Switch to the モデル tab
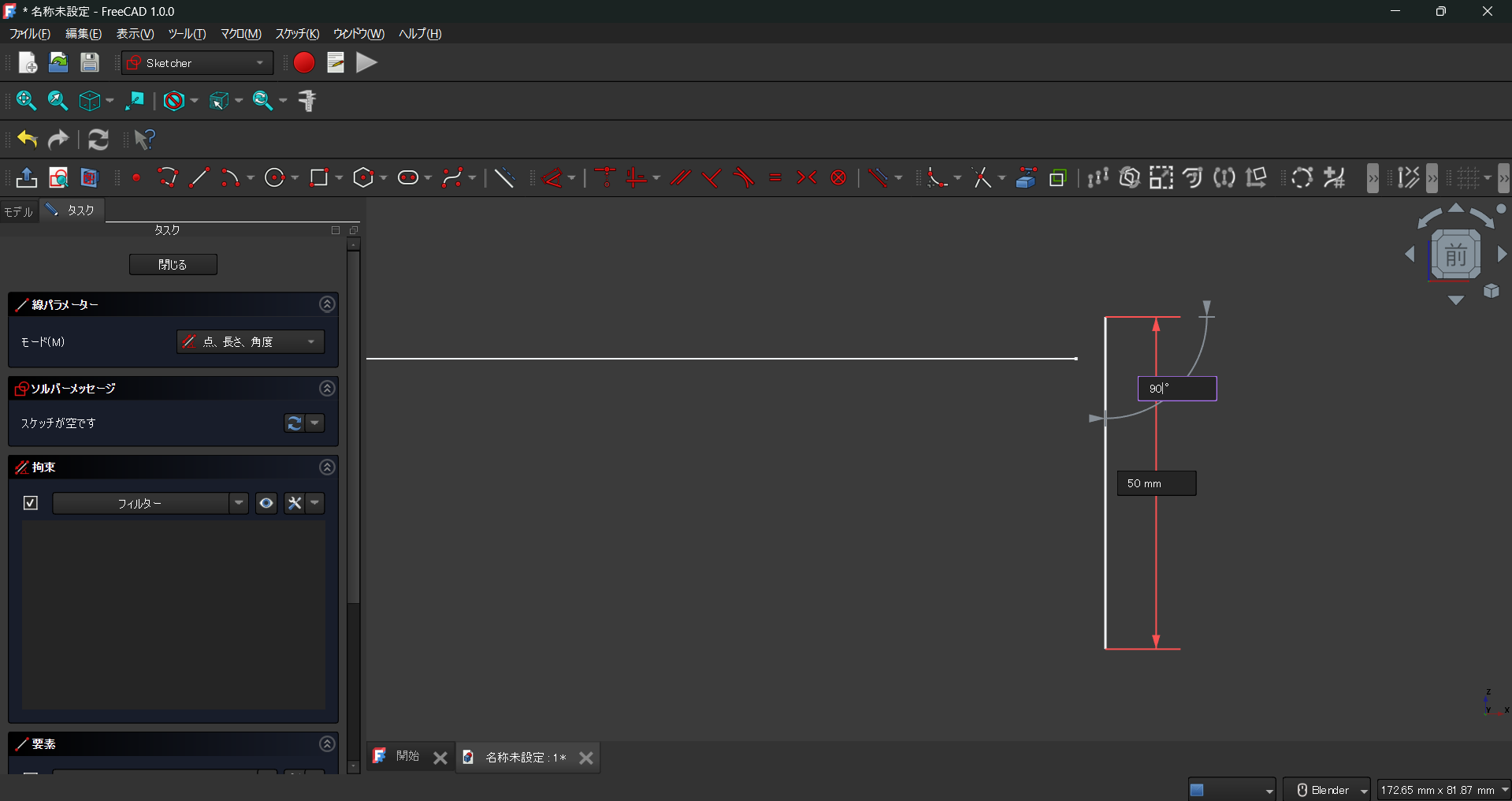Image resolution: width=1512 pixels, height=801 pixels. pos(18,211)
